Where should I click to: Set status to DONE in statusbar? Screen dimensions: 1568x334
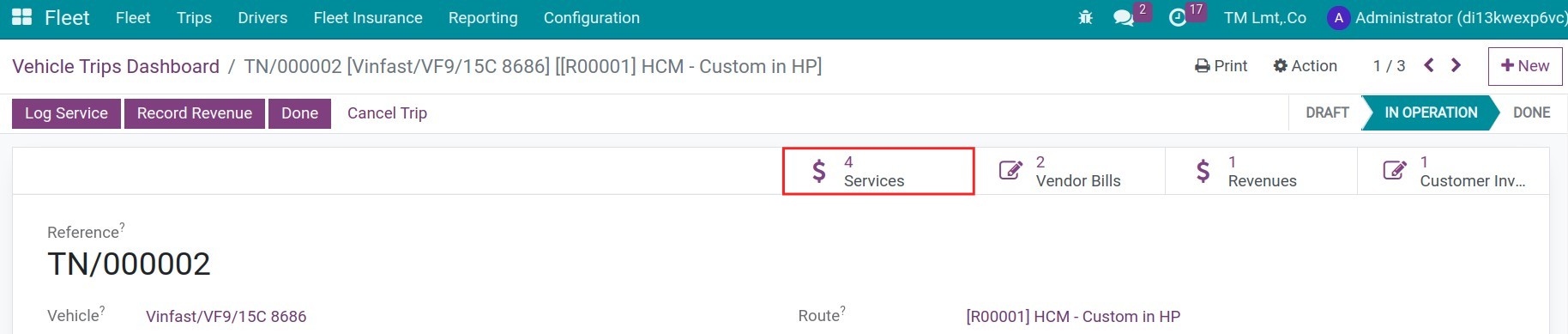click(1531, 112)
